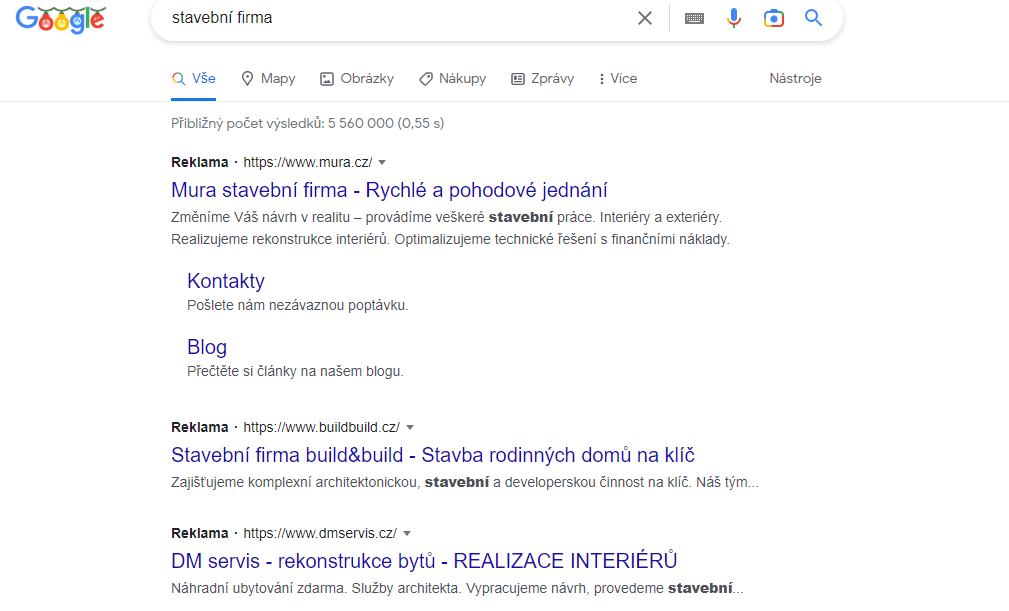Click 'Přečtěte si články na našem blogu.' text
Screen dimensions: 1009x611
click(295, 372)
